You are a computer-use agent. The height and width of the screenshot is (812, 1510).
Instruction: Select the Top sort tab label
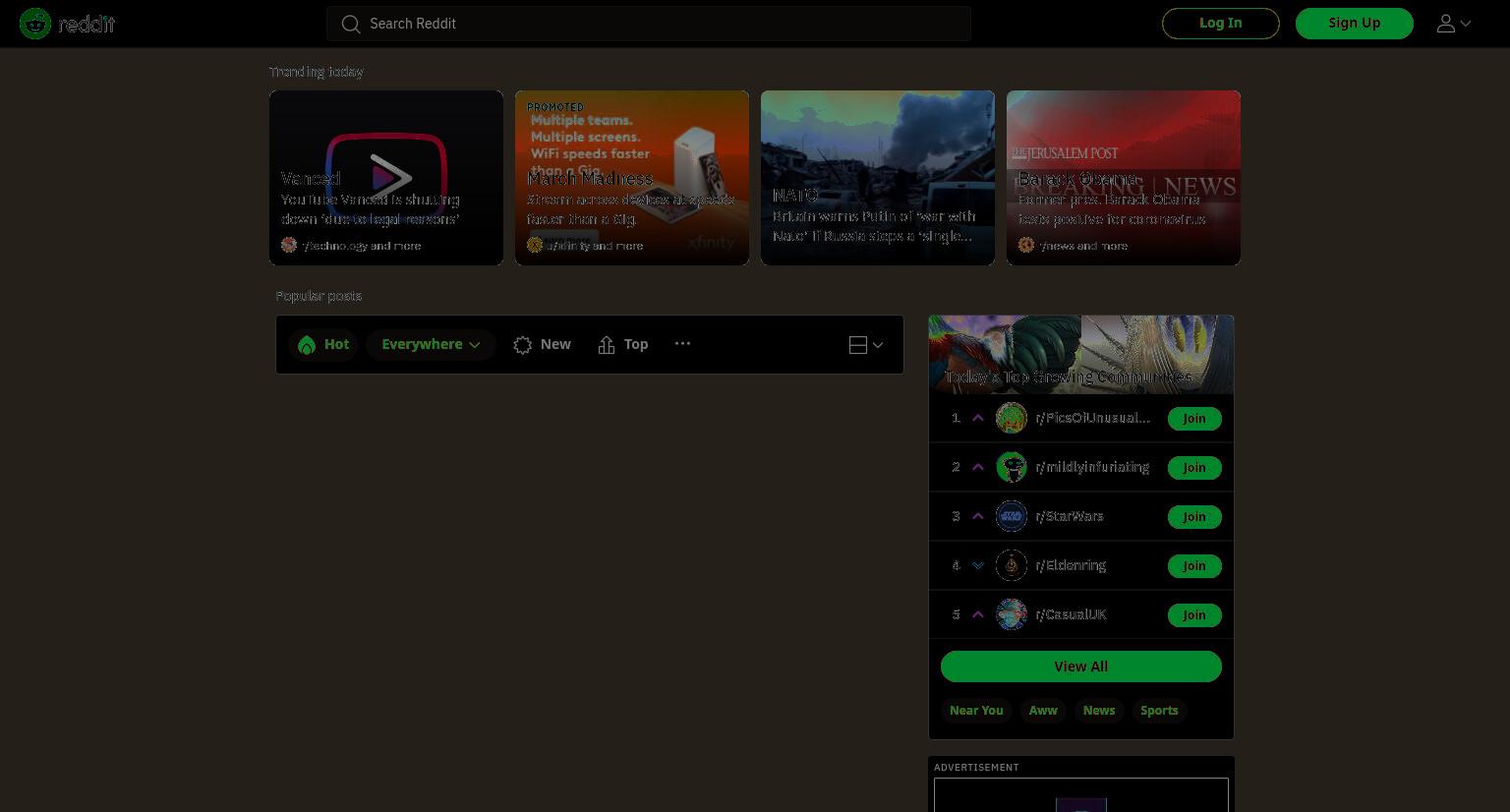click(x=636, y=344)
